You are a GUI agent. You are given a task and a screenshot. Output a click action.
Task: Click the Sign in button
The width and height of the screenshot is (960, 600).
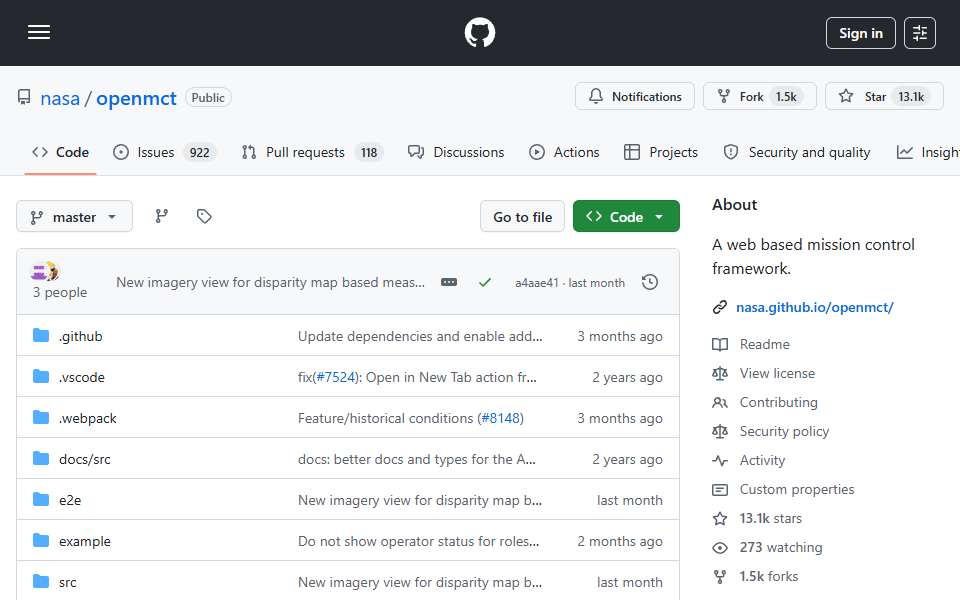[860, 33]
